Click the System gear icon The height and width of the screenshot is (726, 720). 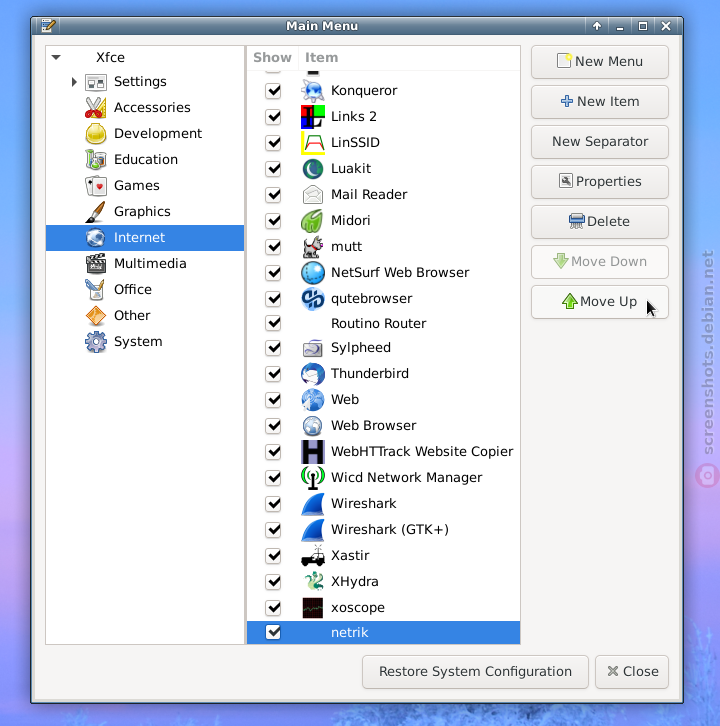96,342
